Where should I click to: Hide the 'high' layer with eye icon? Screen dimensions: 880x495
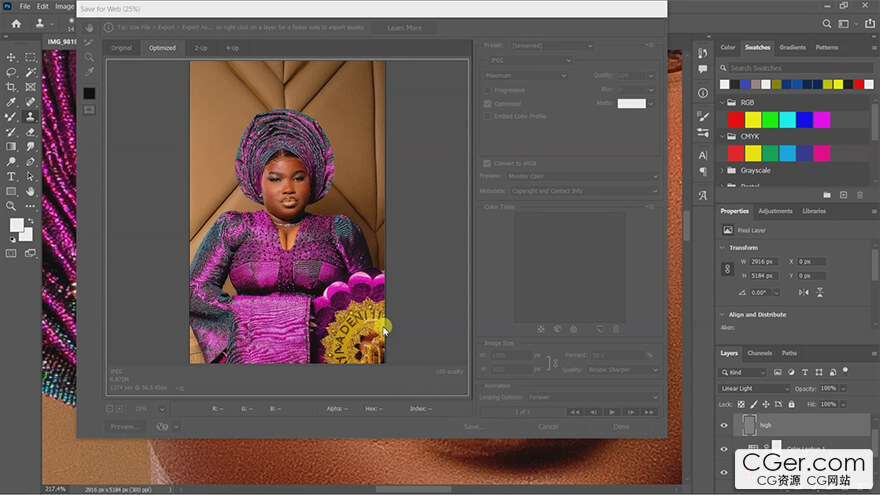(x=725, y=425)
